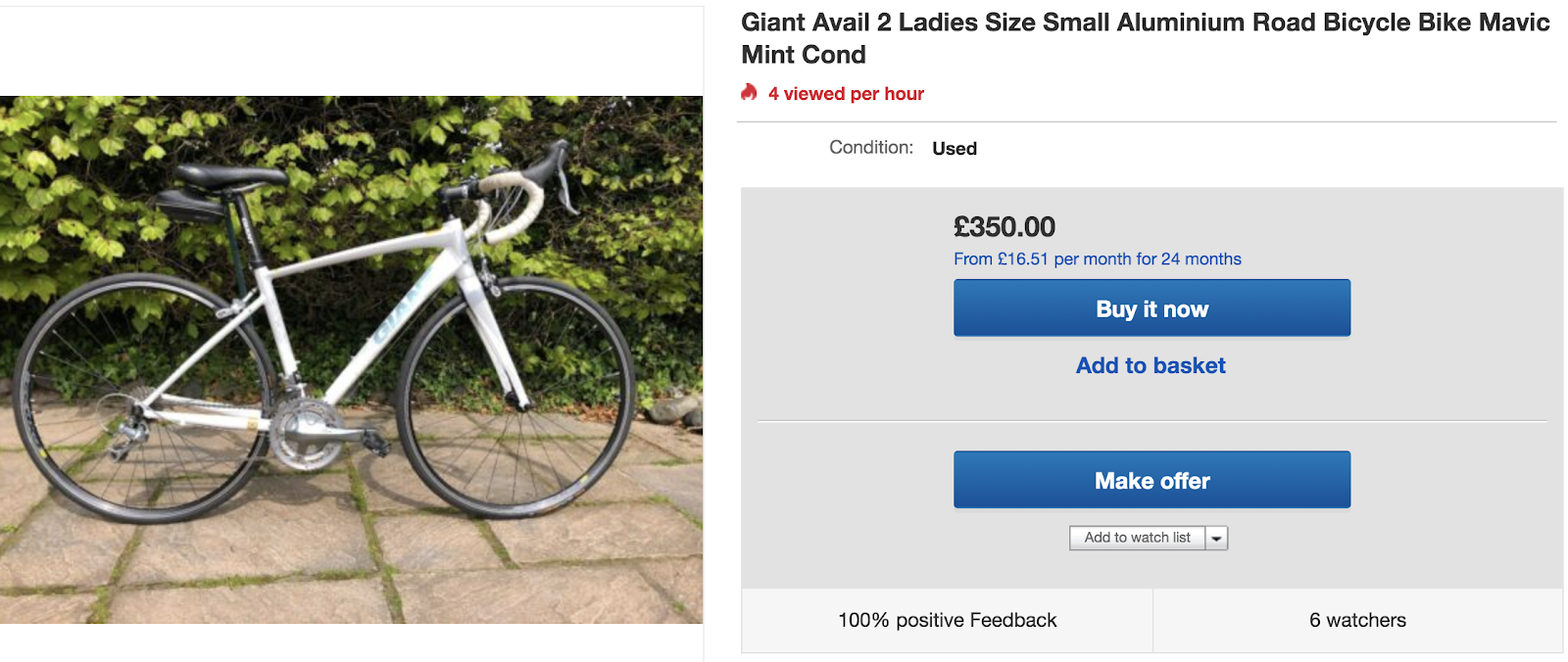The image size is (1568, 662).
Task: Open the 100% positive Feedback section
Action: tap(947, 620)
